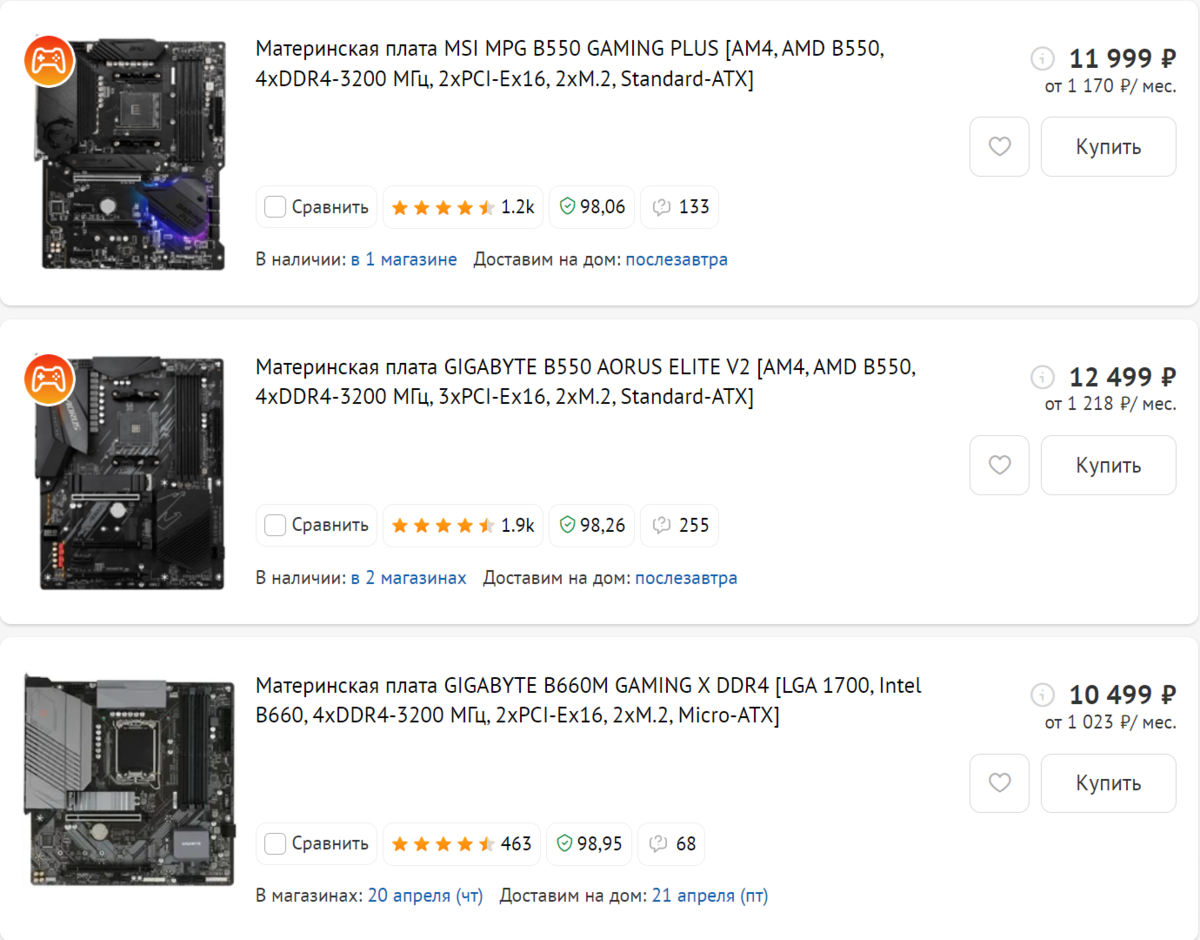Viewport: 1200px width, 940px height.
Task: Check Сравнить for GIGABYTE B660M GAMING X DDR4
Action: 316,843
